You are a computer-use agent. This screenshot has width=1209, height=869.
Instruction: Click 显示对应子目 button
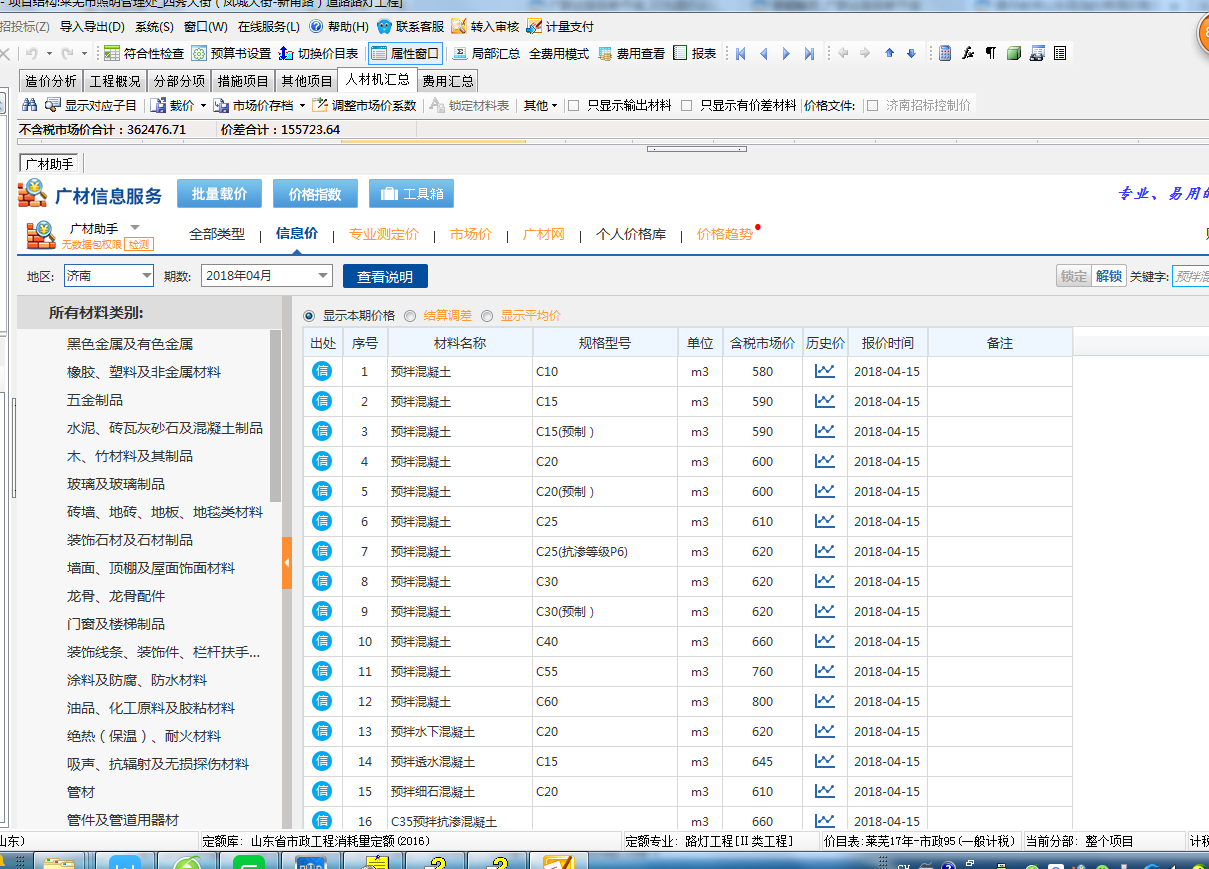click(90, 105)
